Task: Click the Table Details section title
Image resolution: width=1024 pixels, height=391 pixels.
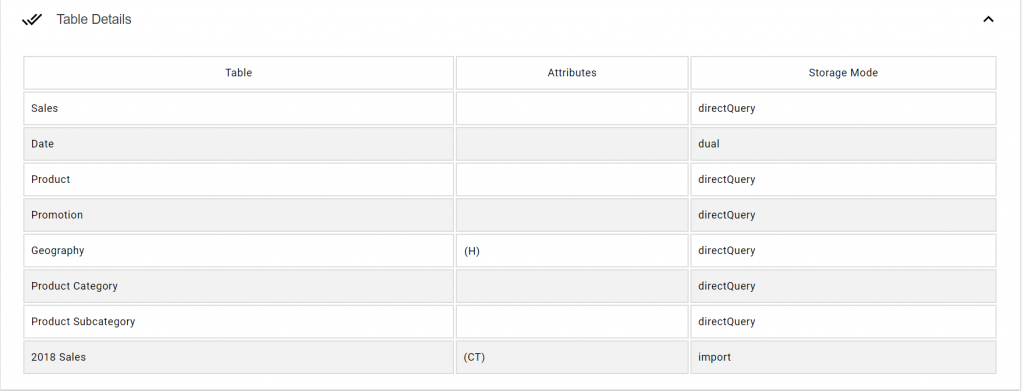Action: click(x=94, y=20)
